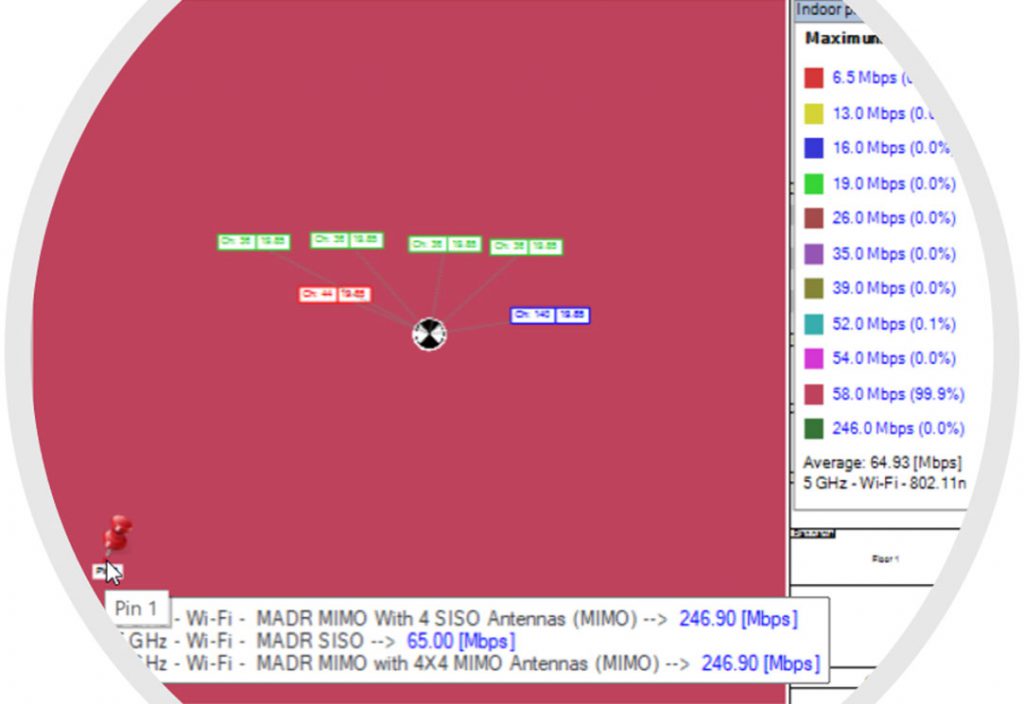
Task: Click the magenta 54.0 Mbps legend swatch
Action: [x=814, y=359]
